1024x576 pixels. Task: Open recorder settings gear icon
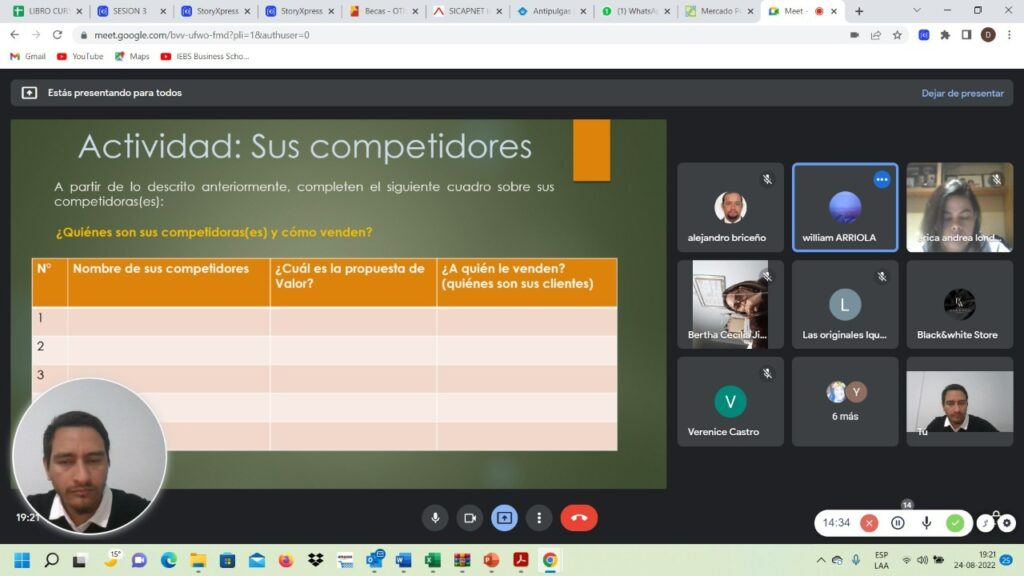(1006, 522)
